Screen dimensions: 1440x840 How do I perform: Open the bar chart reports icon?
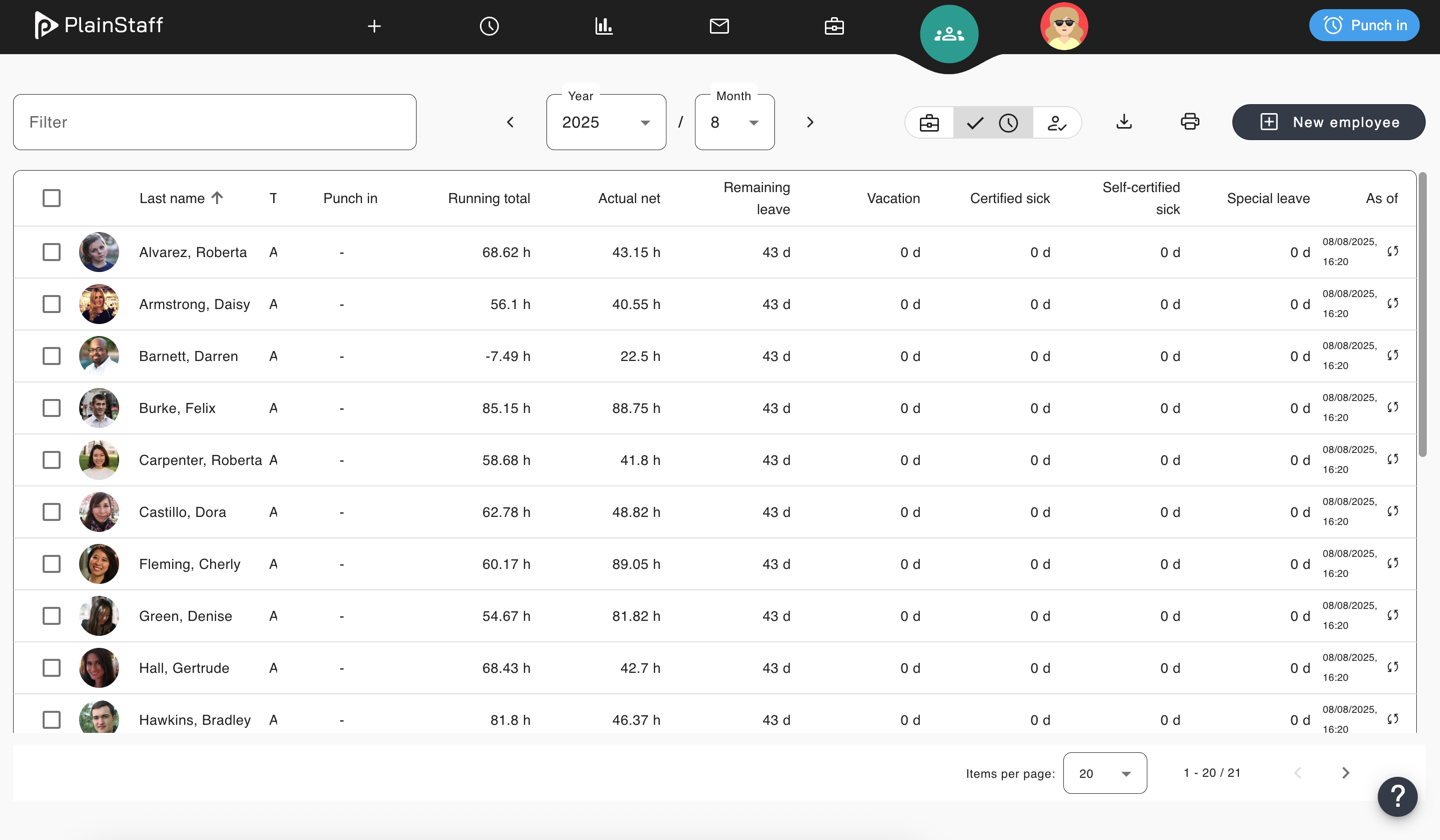(604, 27)
